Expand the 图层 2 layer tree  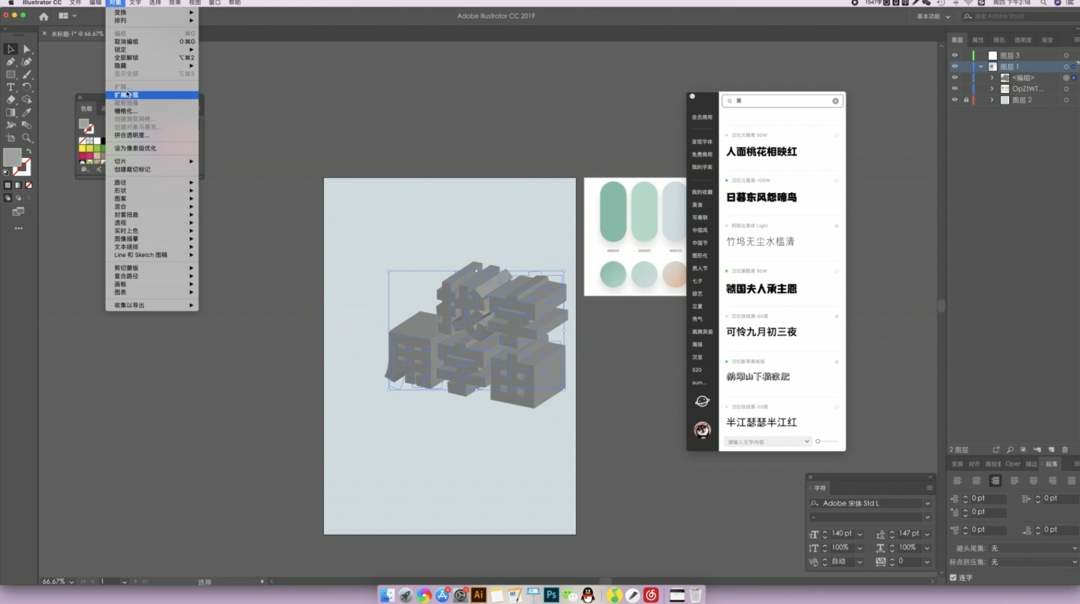pos(992,100)
